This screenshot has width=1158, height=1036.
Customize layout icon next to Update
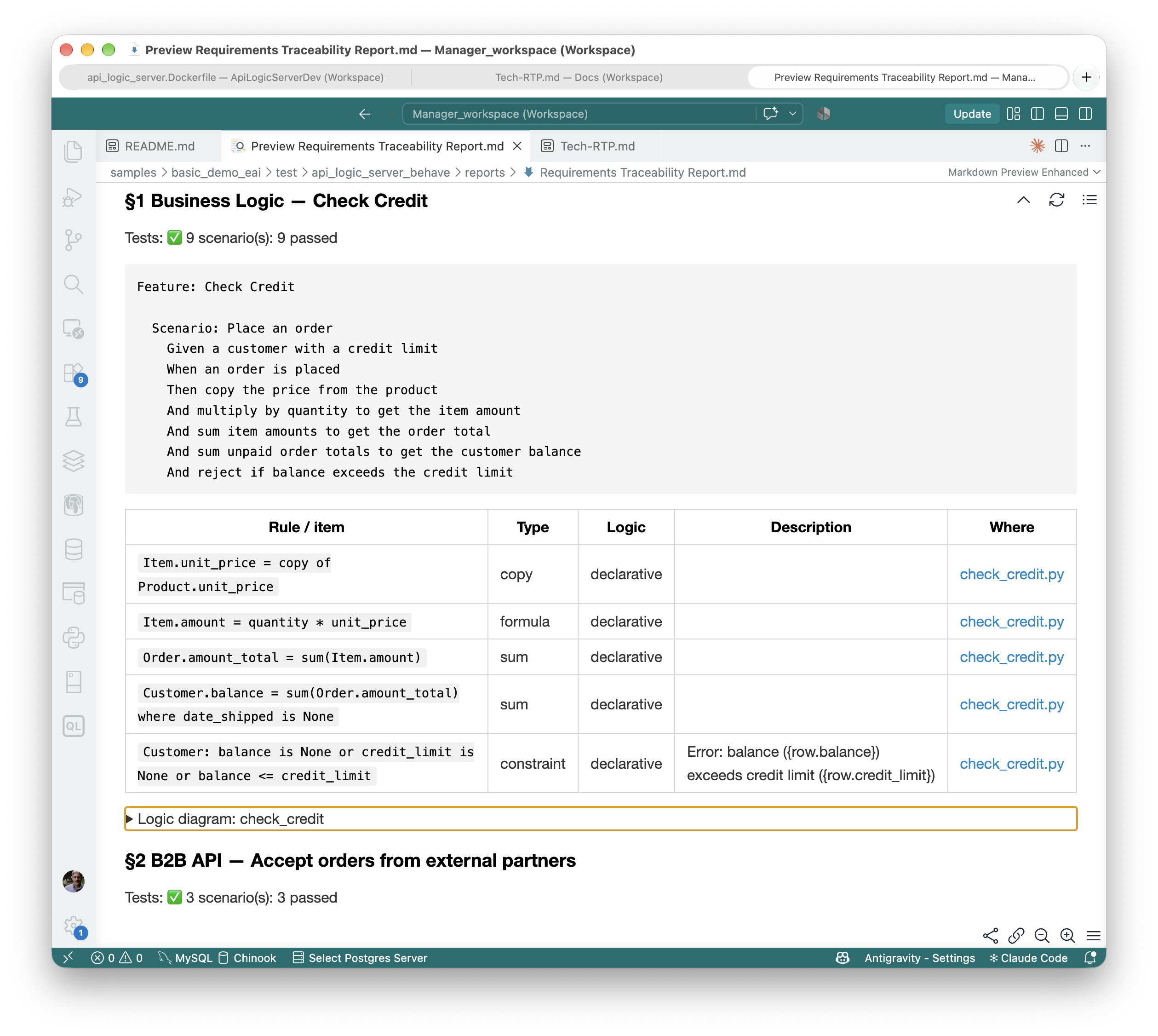[1014, 114]
